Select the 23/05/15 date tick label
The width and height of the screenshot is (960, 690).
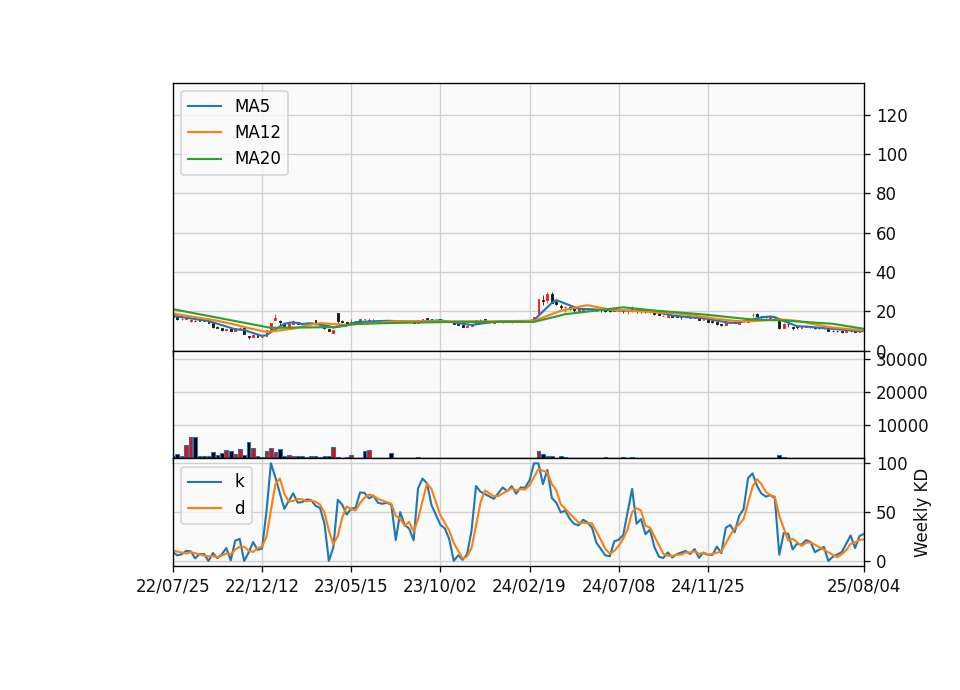351,586
